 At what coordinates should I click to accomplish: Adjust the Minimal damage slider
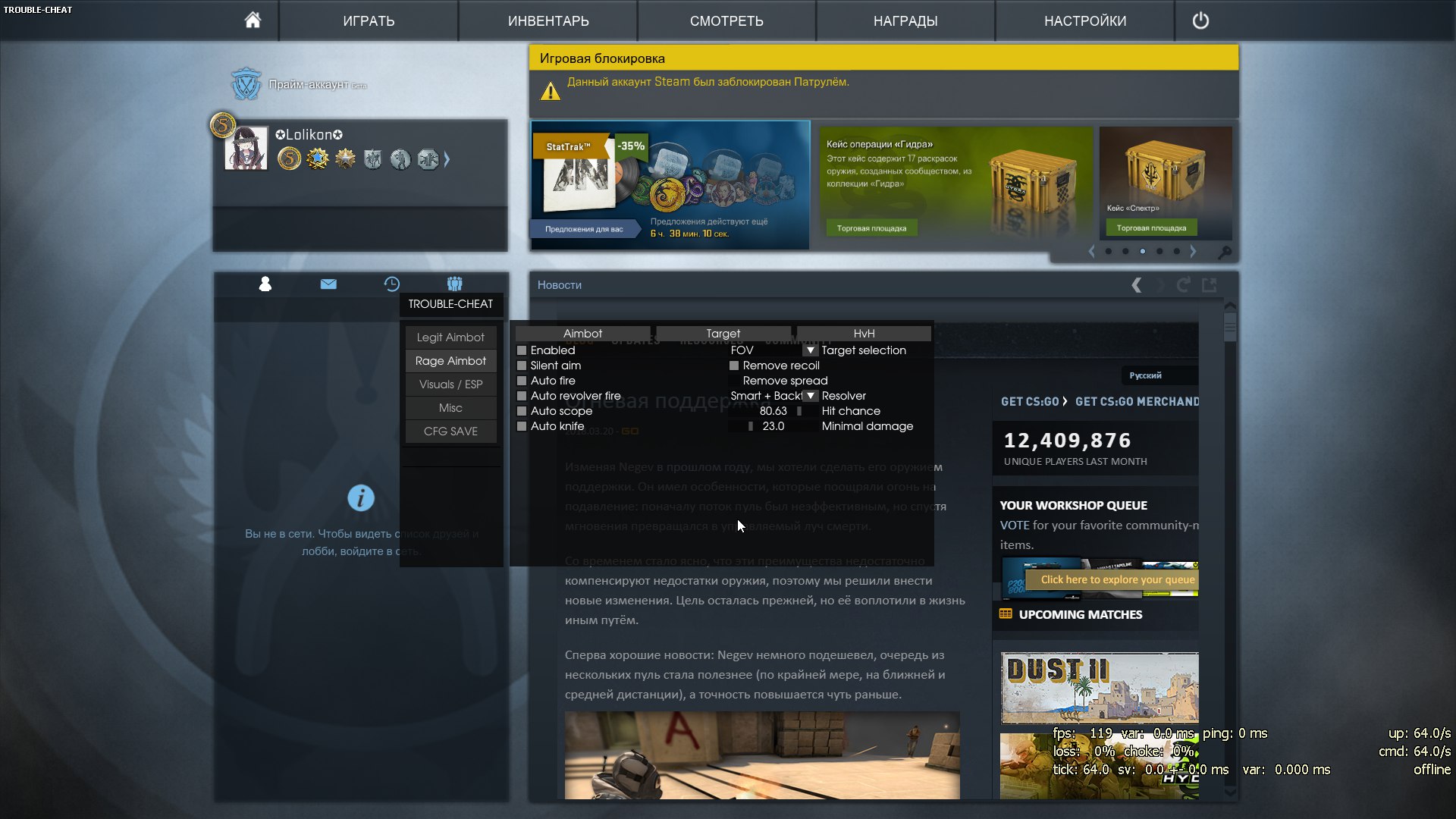pos(773,426)
